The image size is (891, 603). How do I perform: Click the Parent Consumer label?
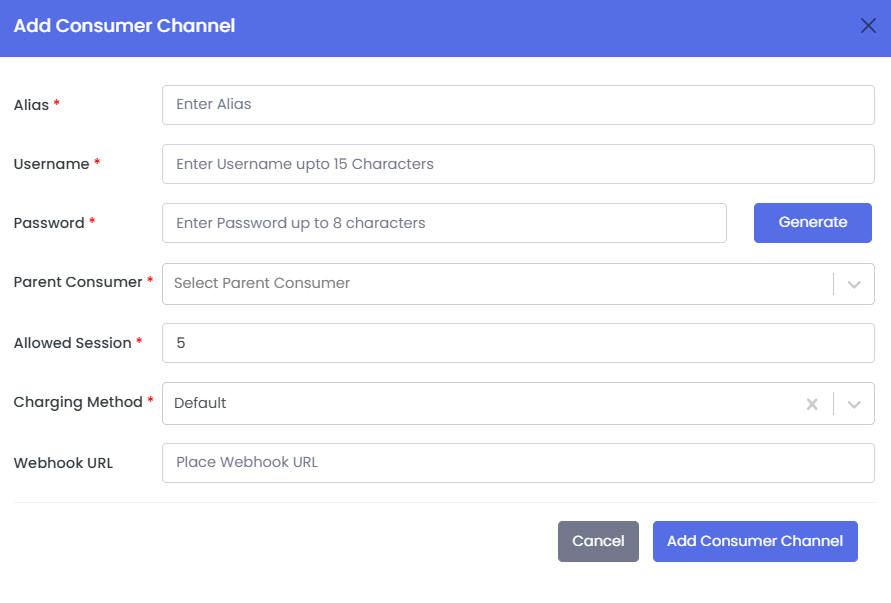click(x=78, y=283)
